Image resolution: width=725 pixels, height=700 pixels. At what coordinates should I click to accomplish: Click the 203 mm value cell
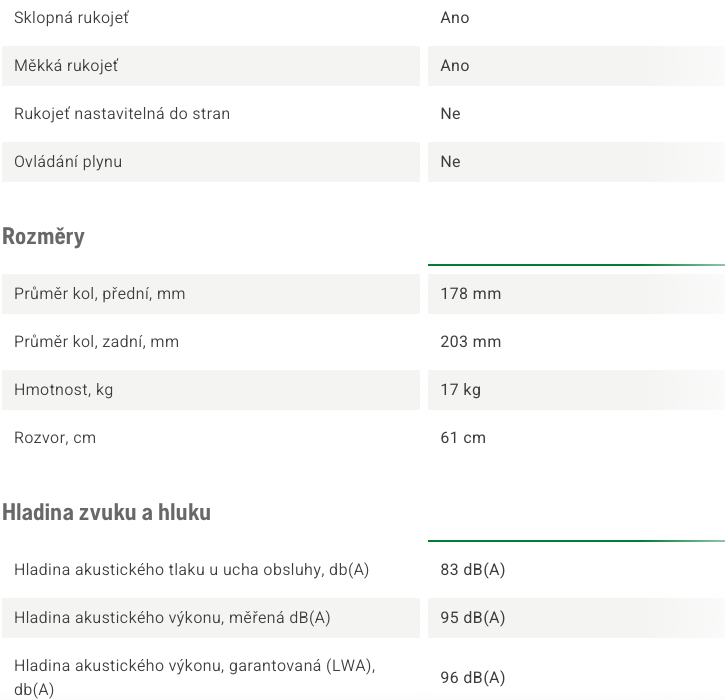point(576,342)
